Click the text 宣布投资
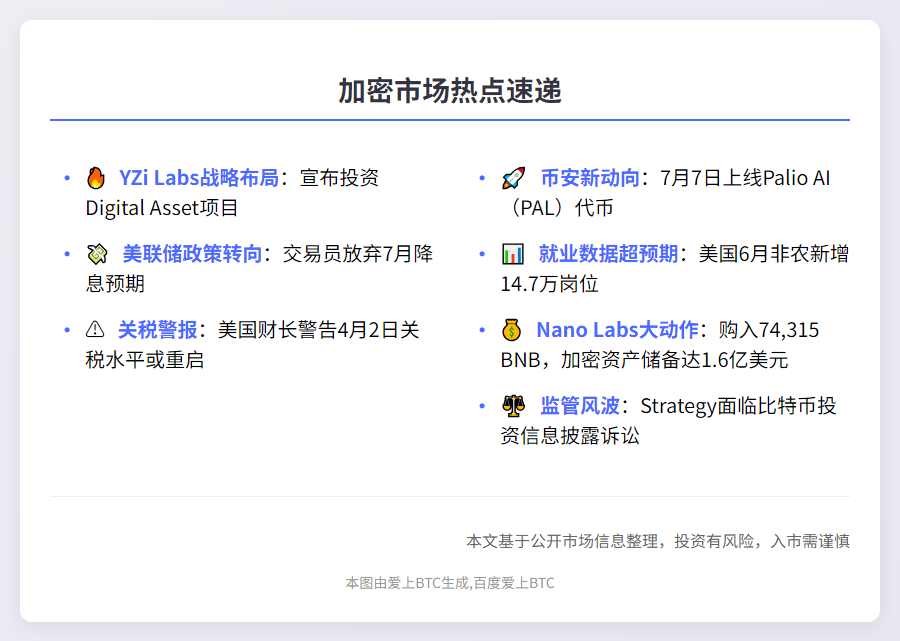This screenshot has width=900, height=641. point(339,178)
